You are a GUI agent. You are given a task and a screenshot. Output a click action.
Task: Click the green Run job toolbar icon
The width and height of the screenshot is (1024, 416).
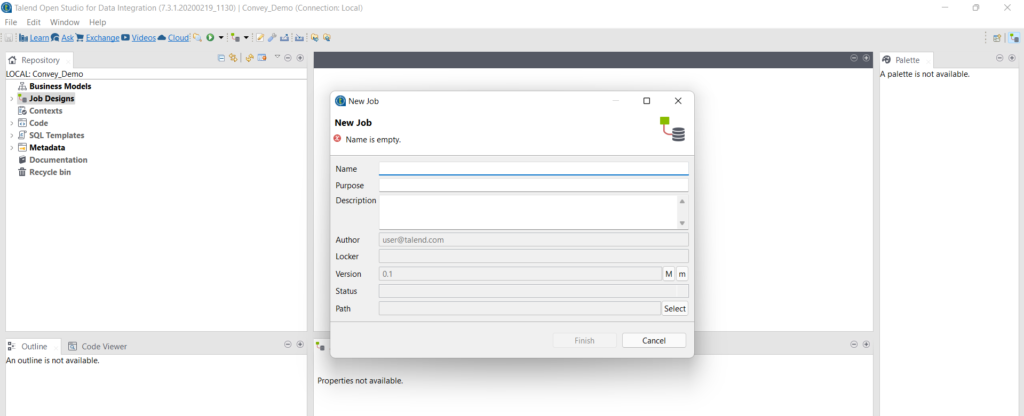pos(210,37)
